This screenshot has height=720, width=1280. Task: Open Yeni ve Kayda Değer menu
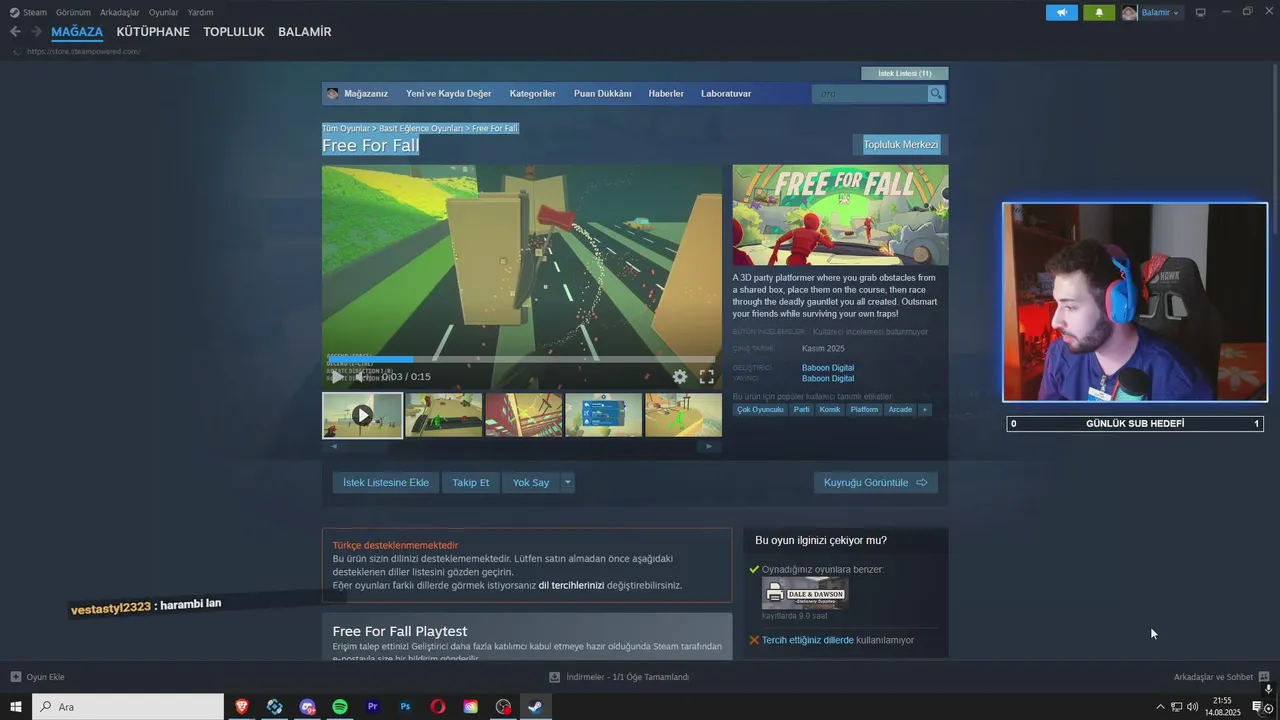449,94
